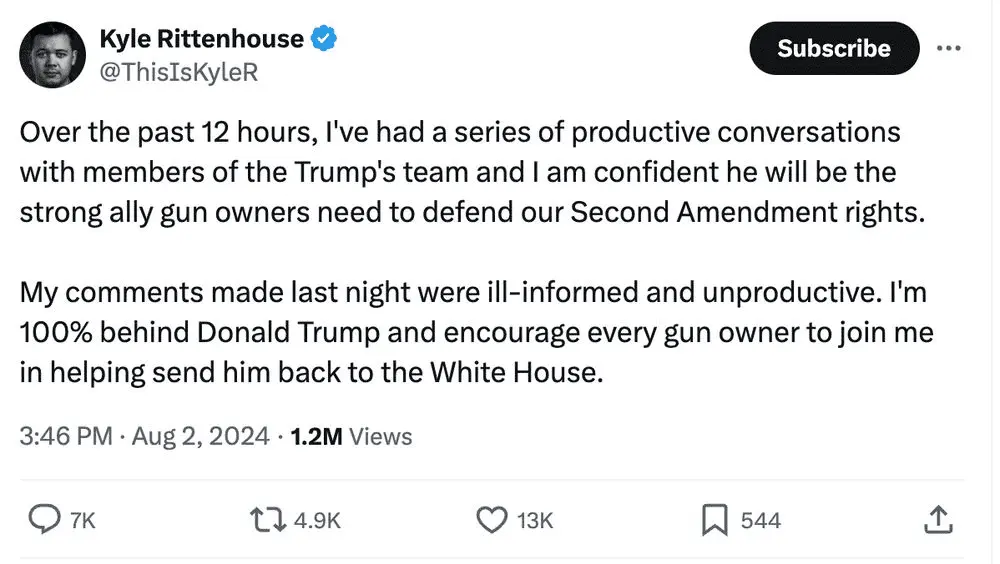Click the 7K replies count
The height and width of the screenshot is (564, 1000).
coord(82,521)
